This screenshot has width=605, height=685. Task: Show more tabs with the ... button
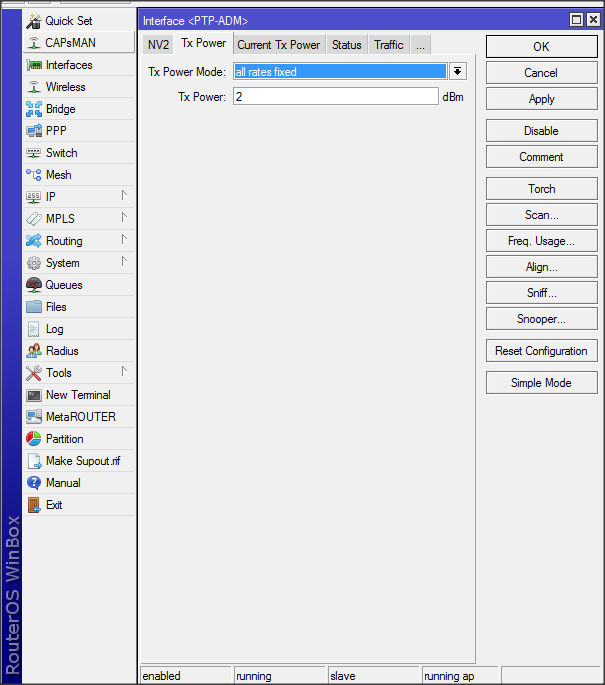[421, 45]
